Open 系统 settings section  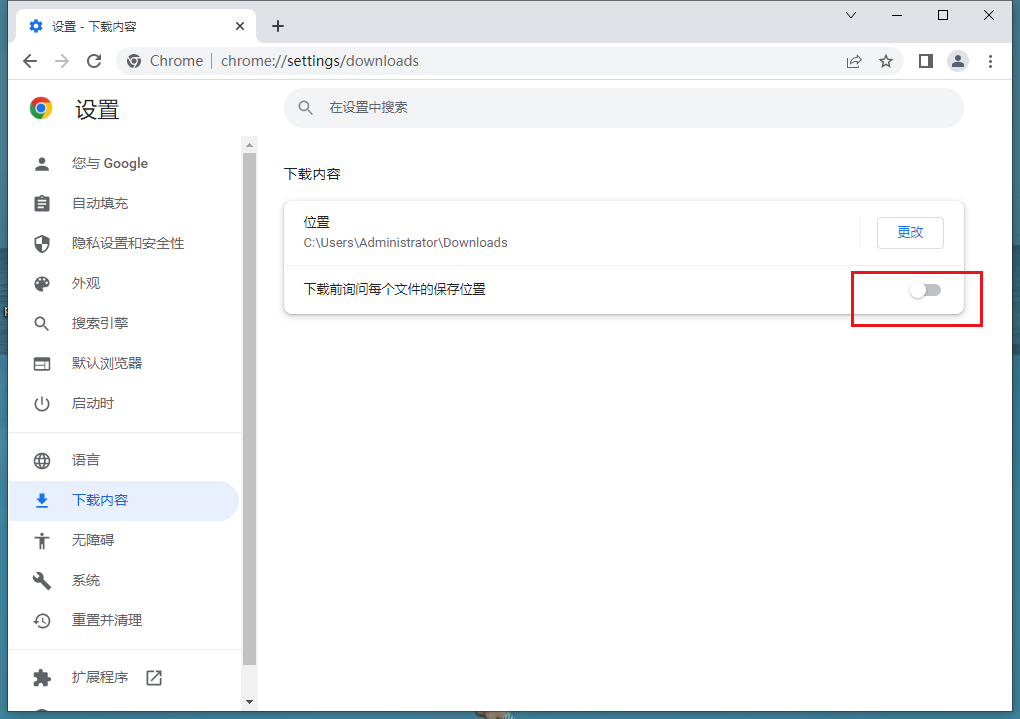point(124,580)
